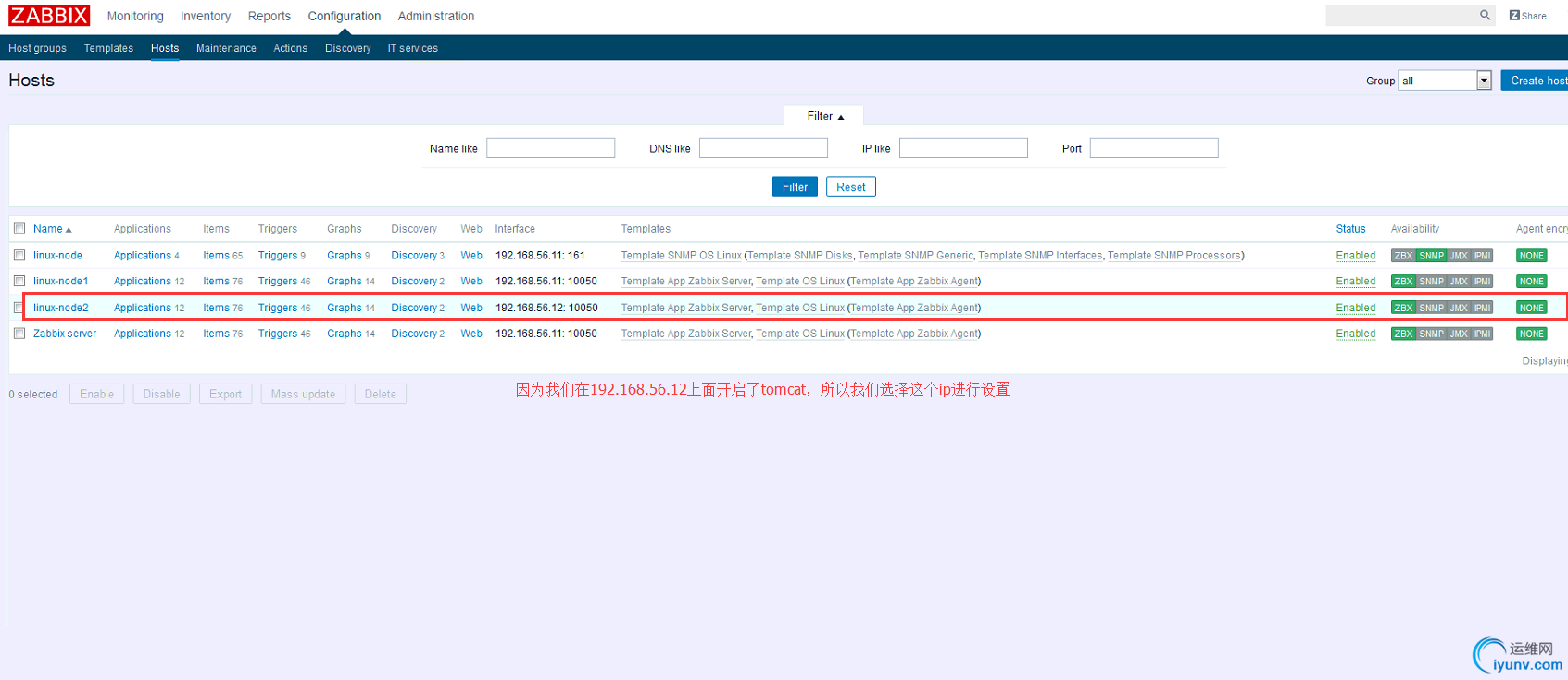The width and height of the screenshot is (1568, 680).
Task: Click IPMI availability badge for linux-node
Action: [x=1482, y=256]
